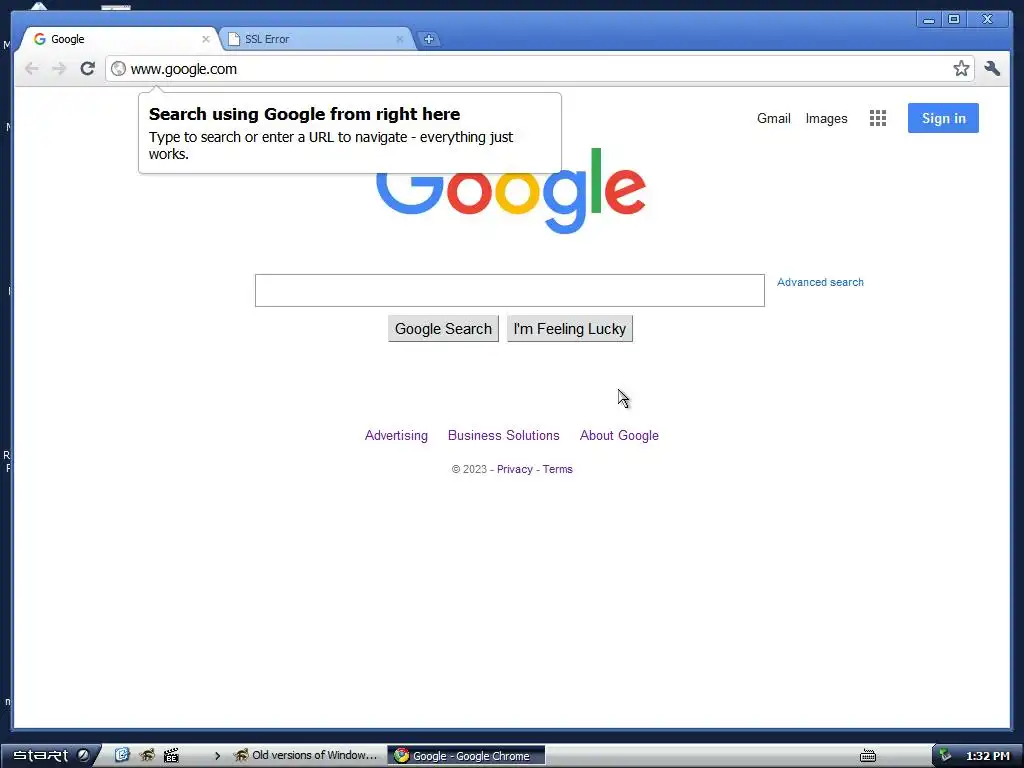Click the browser back arrow

31,69
